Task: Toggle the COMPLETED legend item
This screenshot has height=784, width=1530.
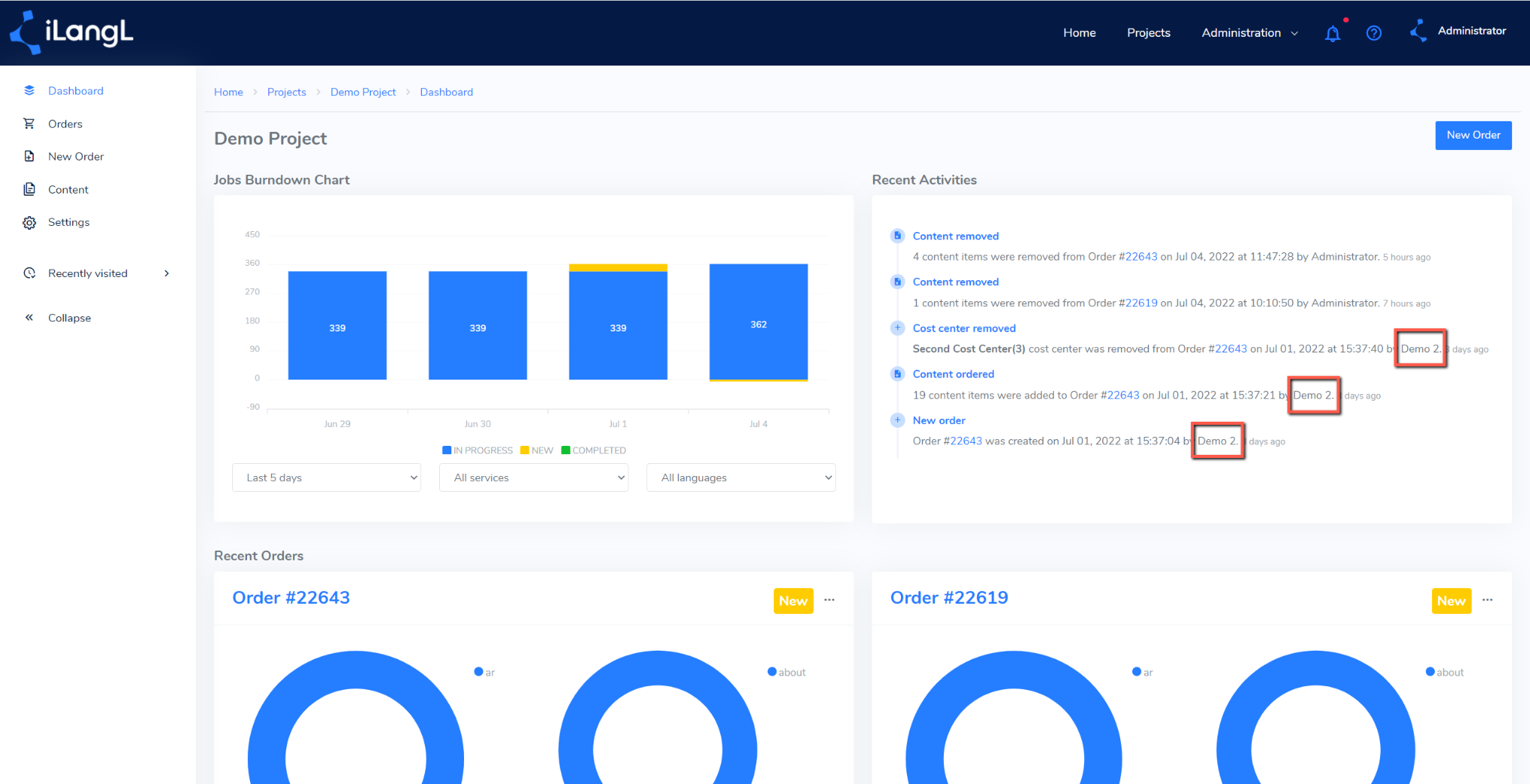Action: [x=594, y=450]
